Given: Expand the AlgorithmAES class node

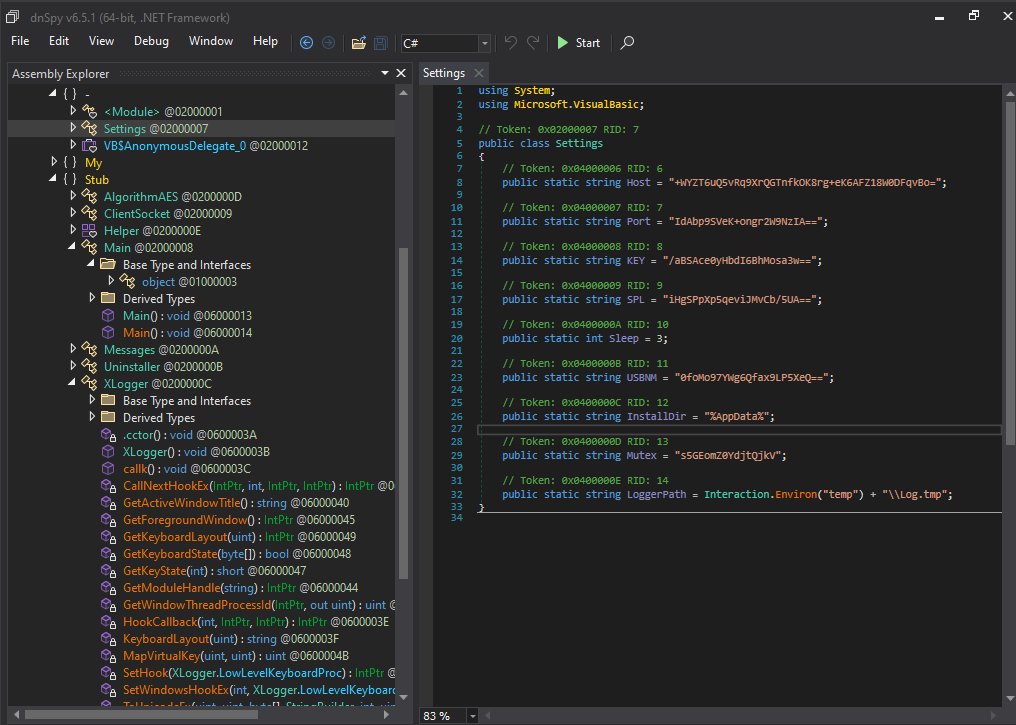Looking at the screenshot, I should coord(73,196).
